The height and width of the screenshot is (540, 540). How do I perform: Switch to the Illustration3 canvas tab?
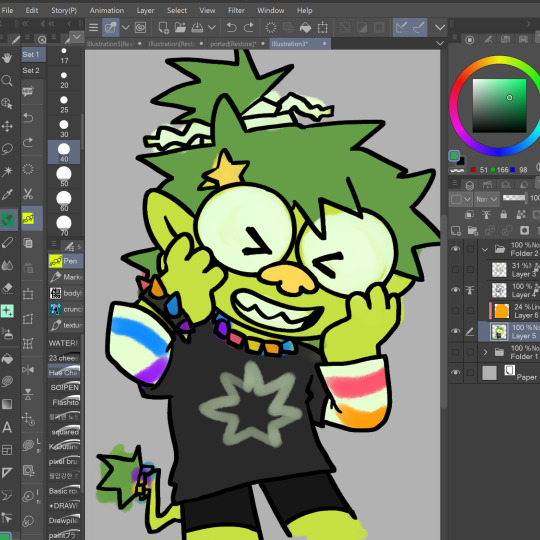[300, 44]
